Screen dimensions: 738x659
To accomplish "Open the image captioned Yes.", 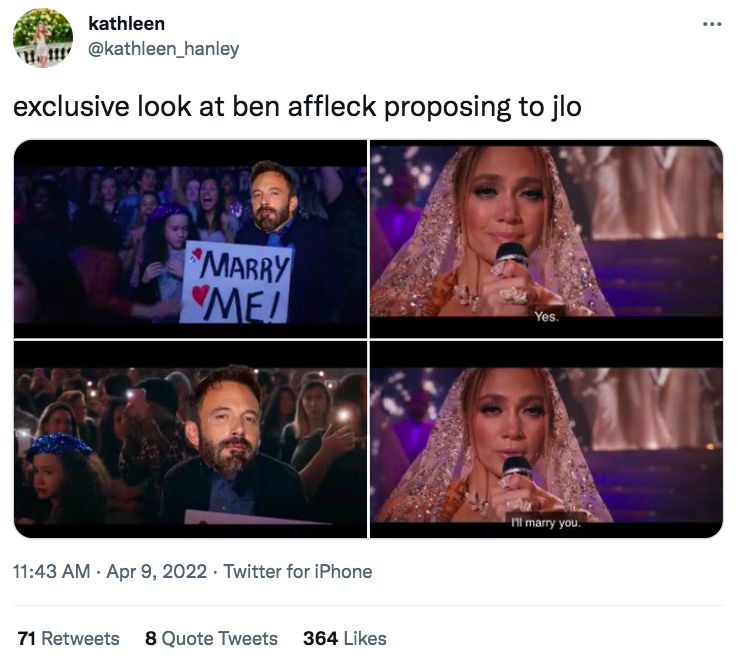I will pos(546,239).
